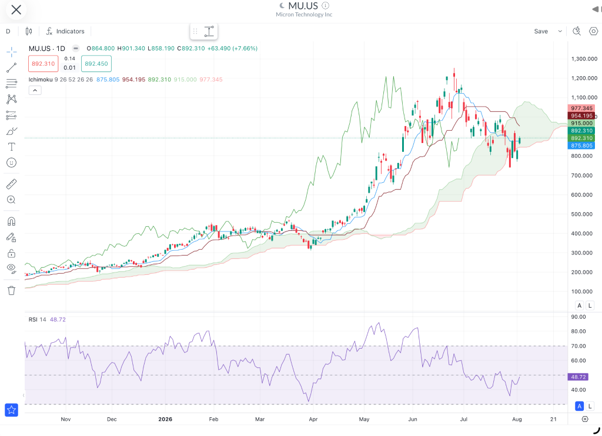602x436 pixels.
Task: Click the Aug label on time axis
Action: click(x=517, y=419)
